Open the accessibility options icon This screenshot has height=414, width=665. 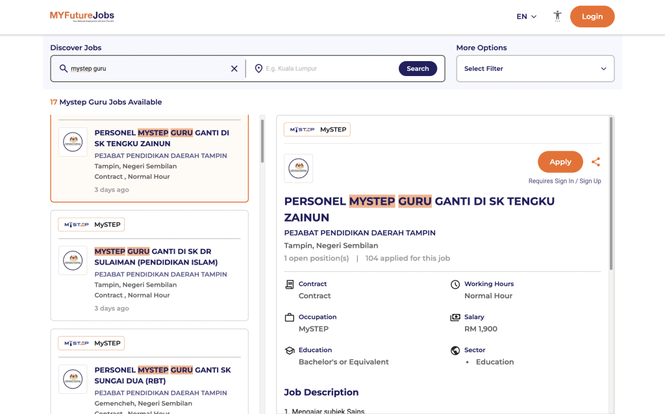coord(557,16)
